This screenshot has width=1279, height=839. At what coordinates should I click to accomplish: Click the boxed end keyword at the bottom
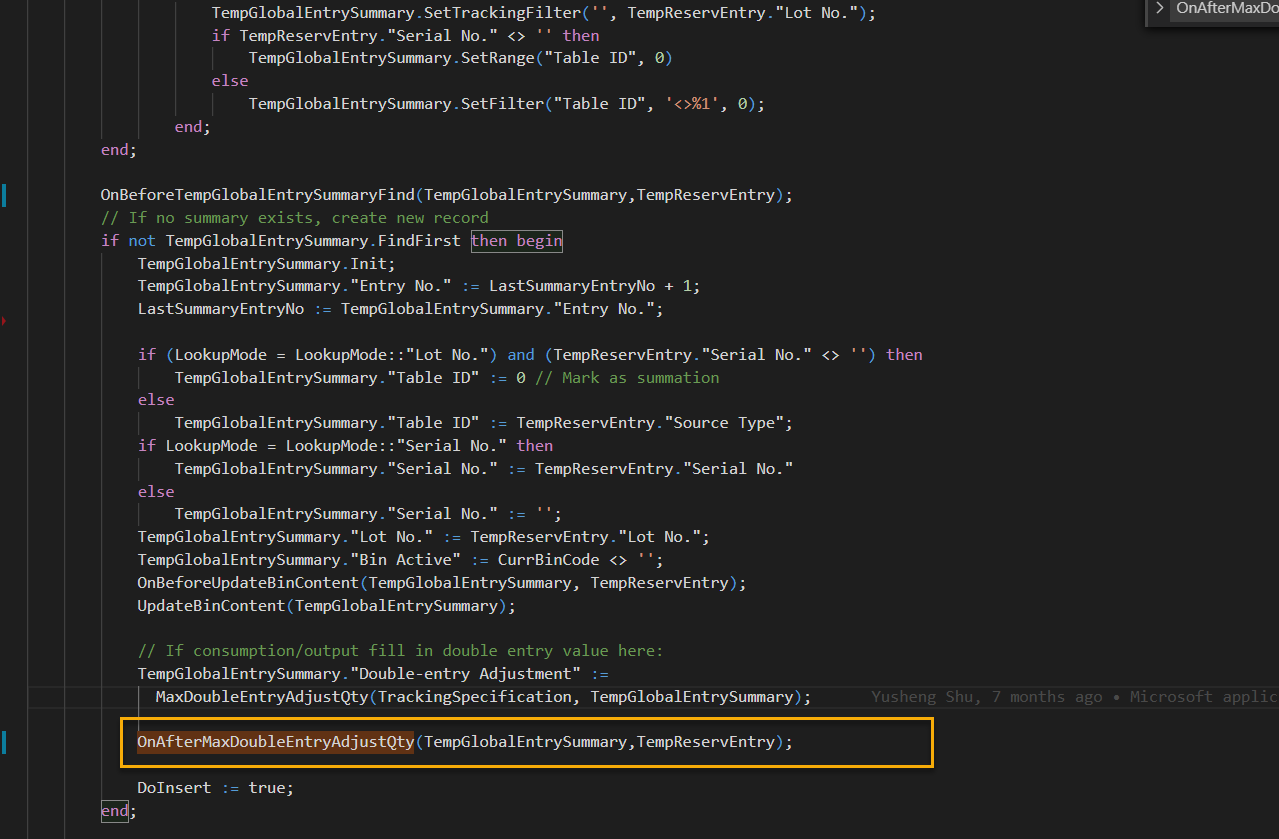[112, 810]
